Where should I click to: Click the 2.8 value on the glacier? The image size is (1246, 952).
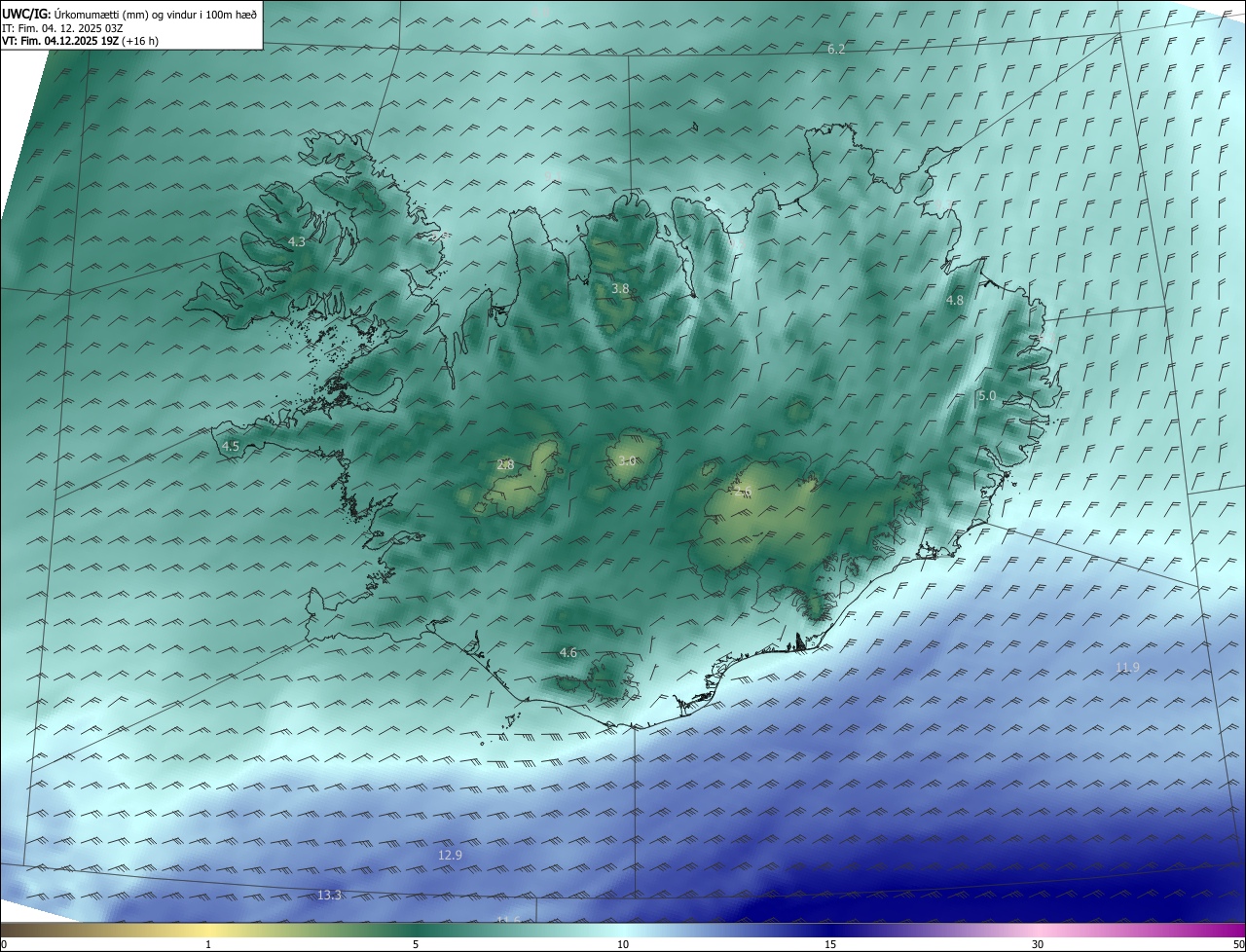click(x=505, y=465)
